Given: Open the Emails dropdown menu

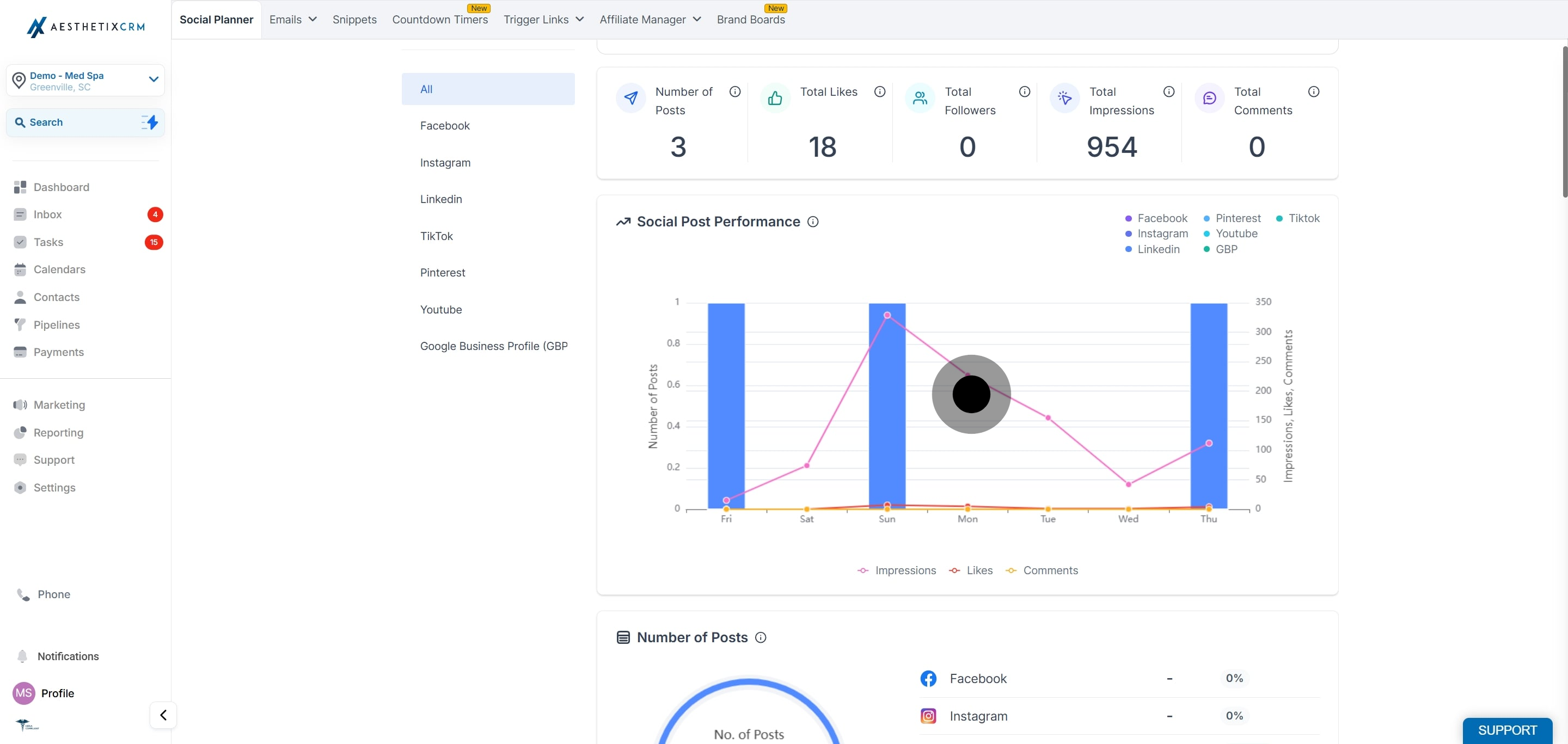Looking at the screenshot, I should coord(293,20).
